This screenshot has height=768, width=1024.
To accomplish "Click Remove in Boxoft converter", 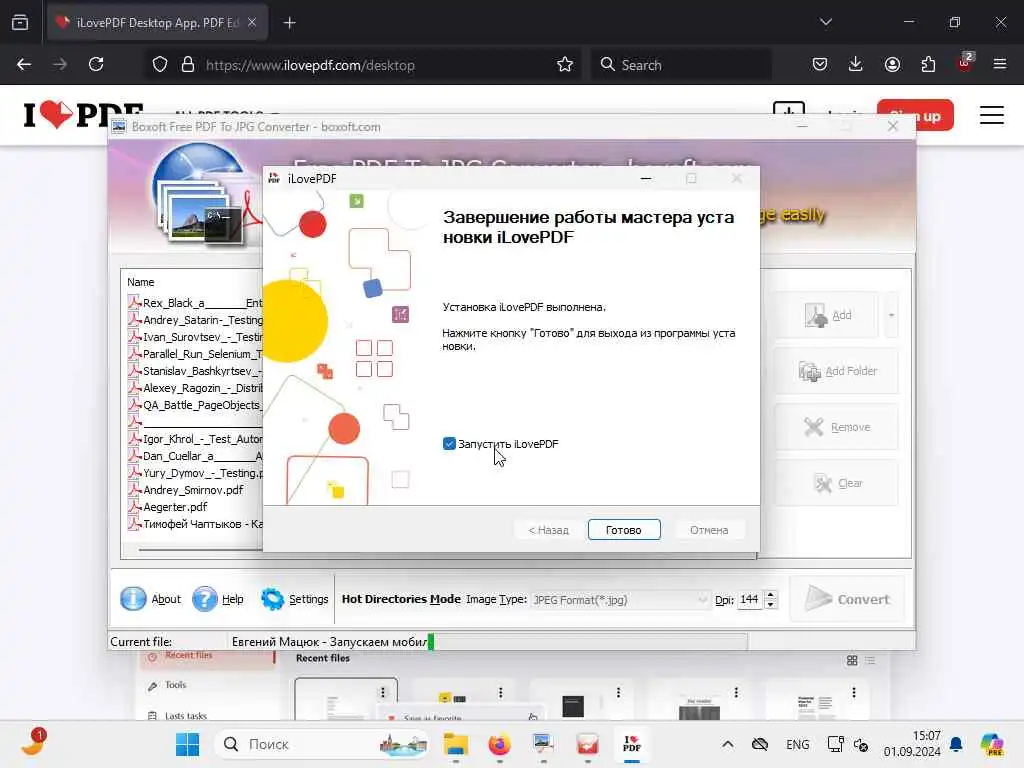I will [837, 427].
